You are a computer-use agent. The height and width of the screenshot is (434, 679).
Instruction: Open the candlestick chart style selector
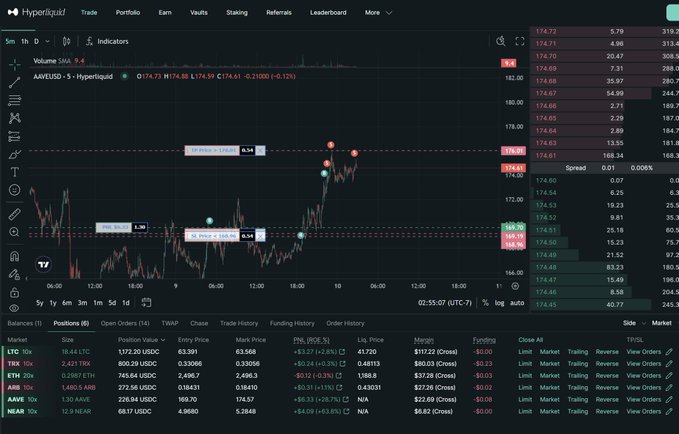click(66, 41)
